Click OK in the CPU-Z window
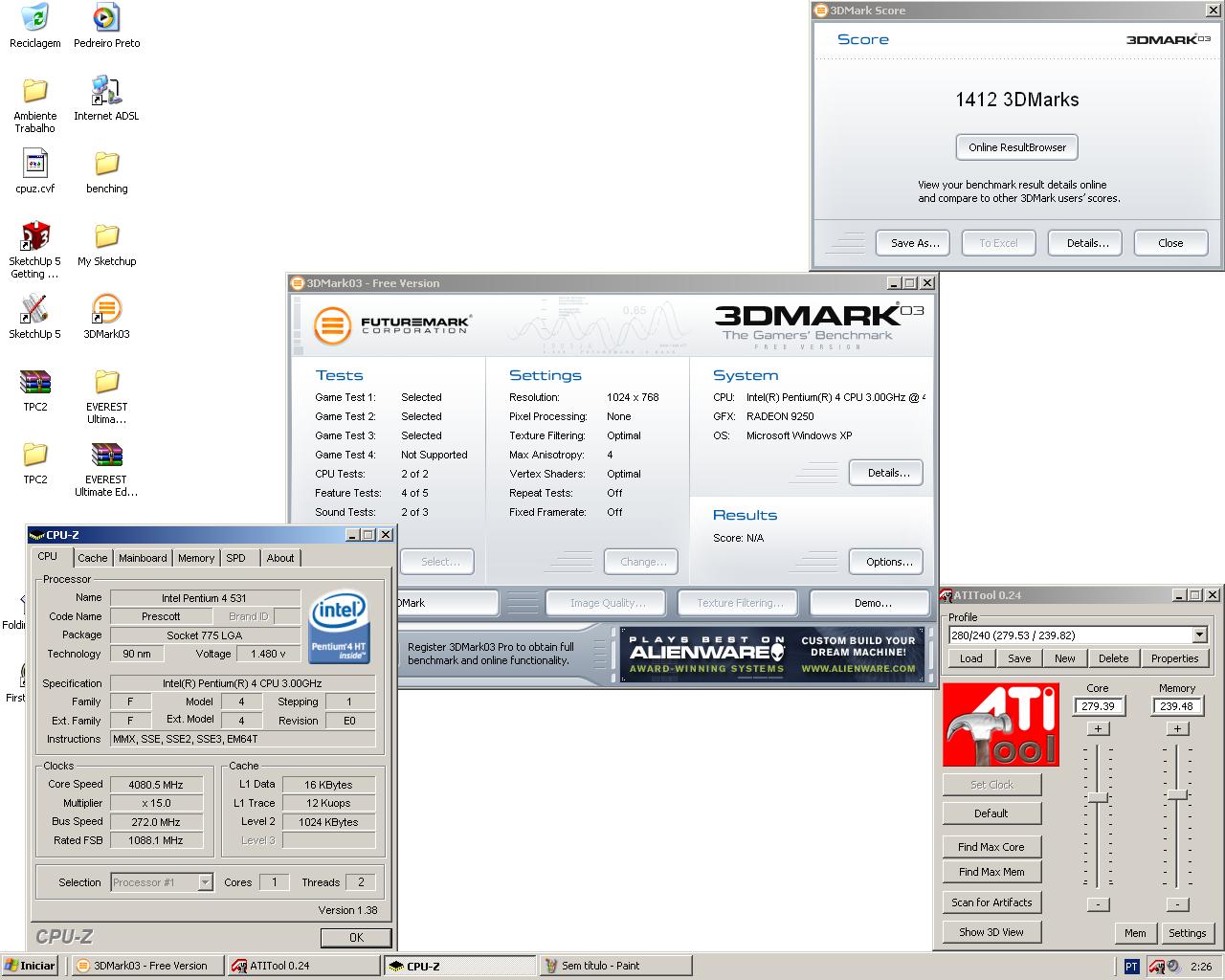The width and height of the screenshot is (1225, 980). pyautogui.click(x=356, y=938)
